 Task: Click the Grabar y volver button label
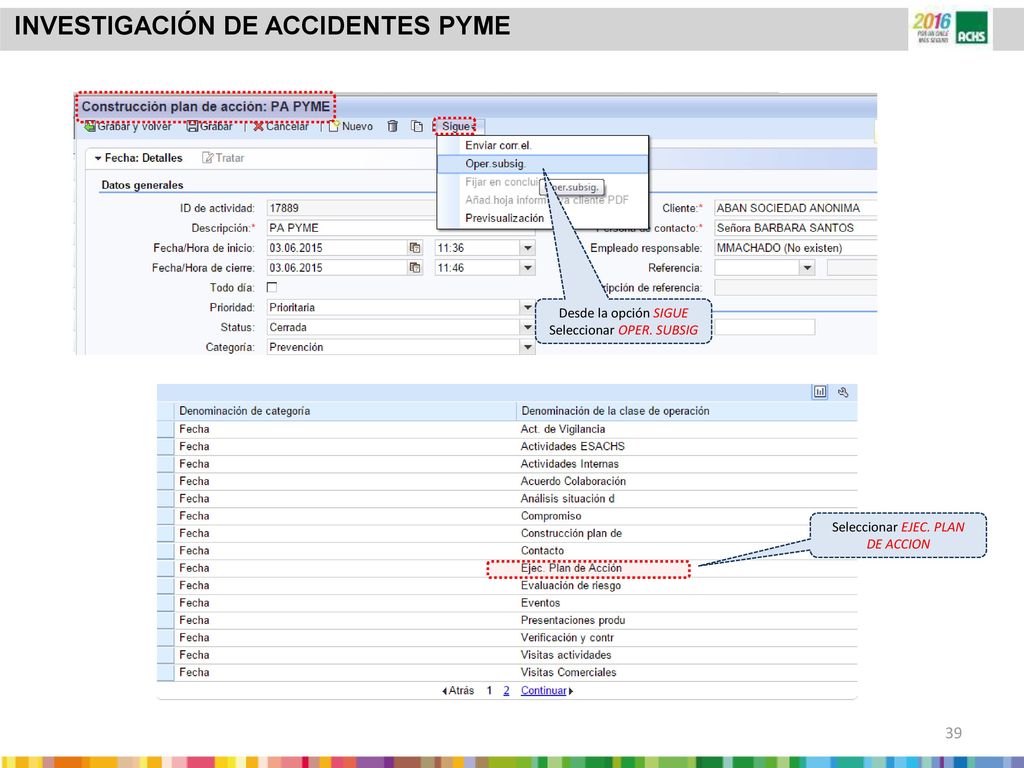135,127
